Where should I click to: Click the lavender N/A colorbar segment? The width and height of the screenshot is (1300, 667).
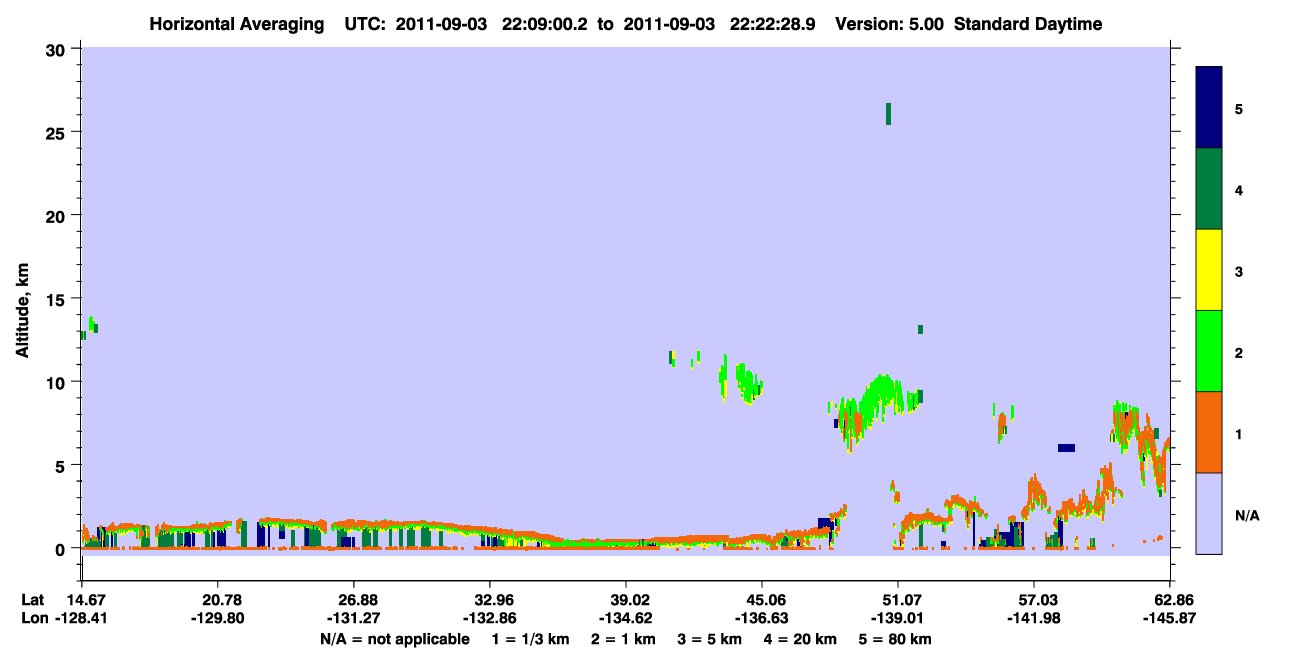pyautogui.click(x=1209, y=513)
